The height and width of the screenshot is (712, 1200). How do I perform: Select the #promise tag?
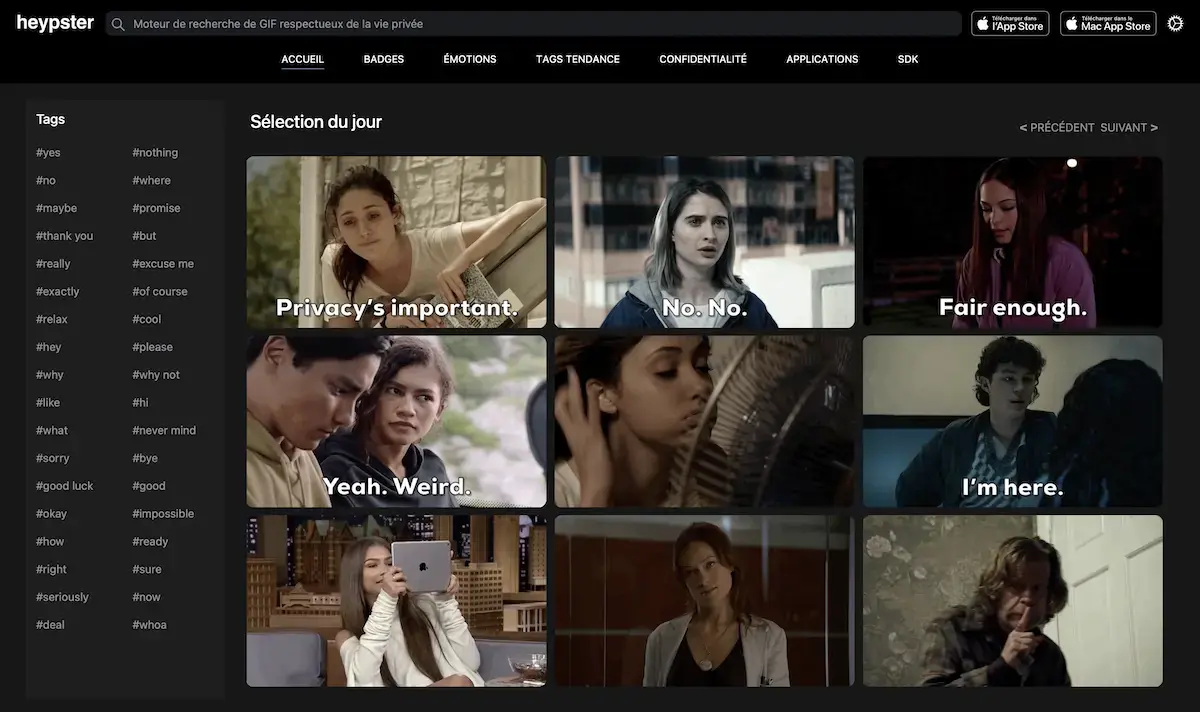(156, 208)
